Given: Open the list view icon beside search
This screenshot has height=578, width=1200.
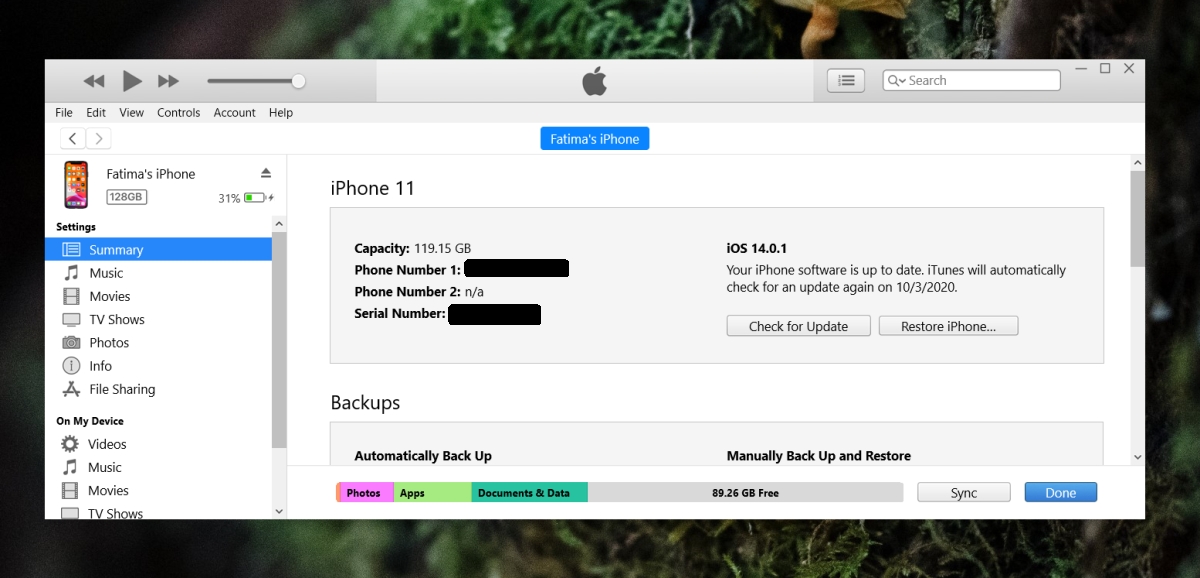Looking at the screenshot, I should pos(846,81).
